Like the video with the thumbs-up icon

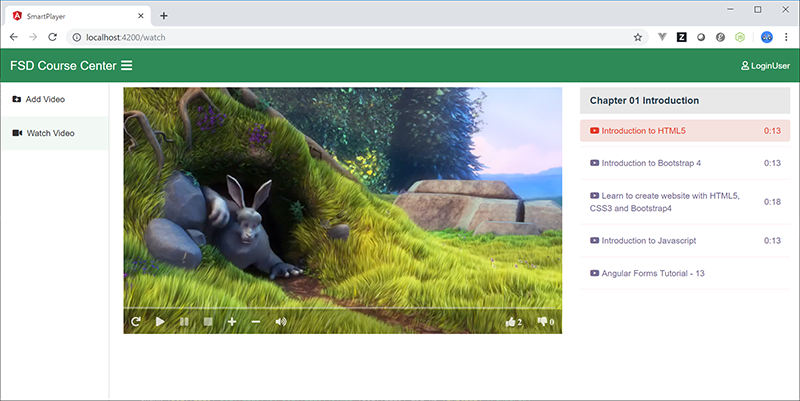(x=513, y=321)
